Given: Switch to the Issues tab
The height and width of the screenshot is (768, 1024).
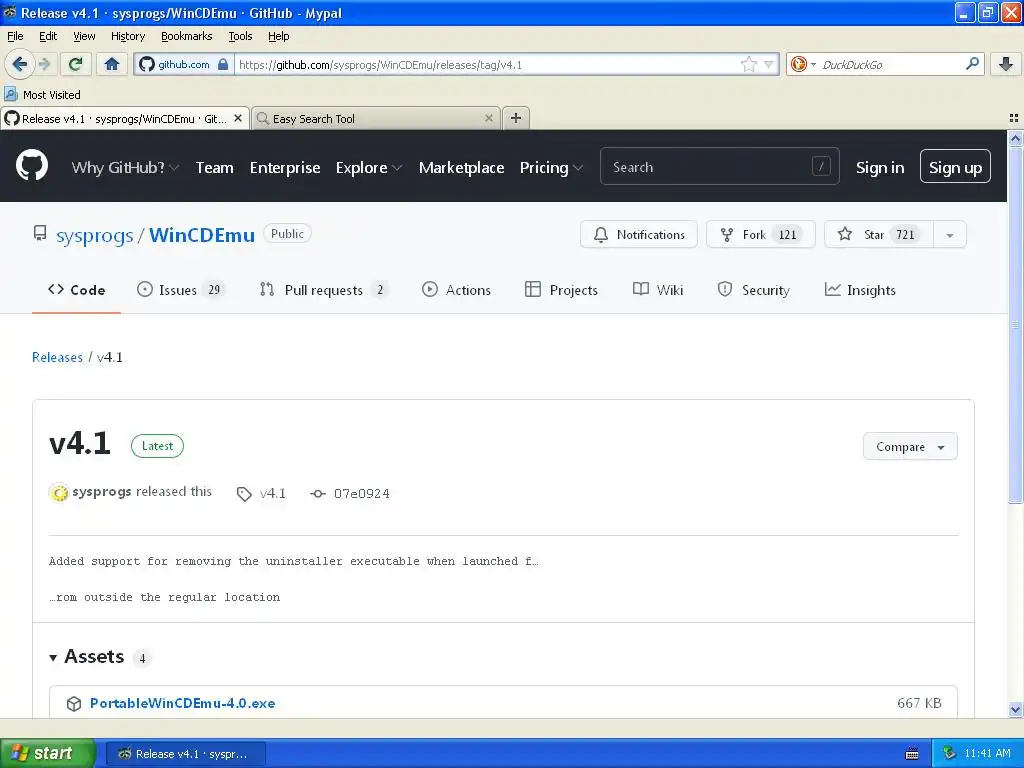Looking at the screenshot, I should pyautogui.click(x=181, y=290).
